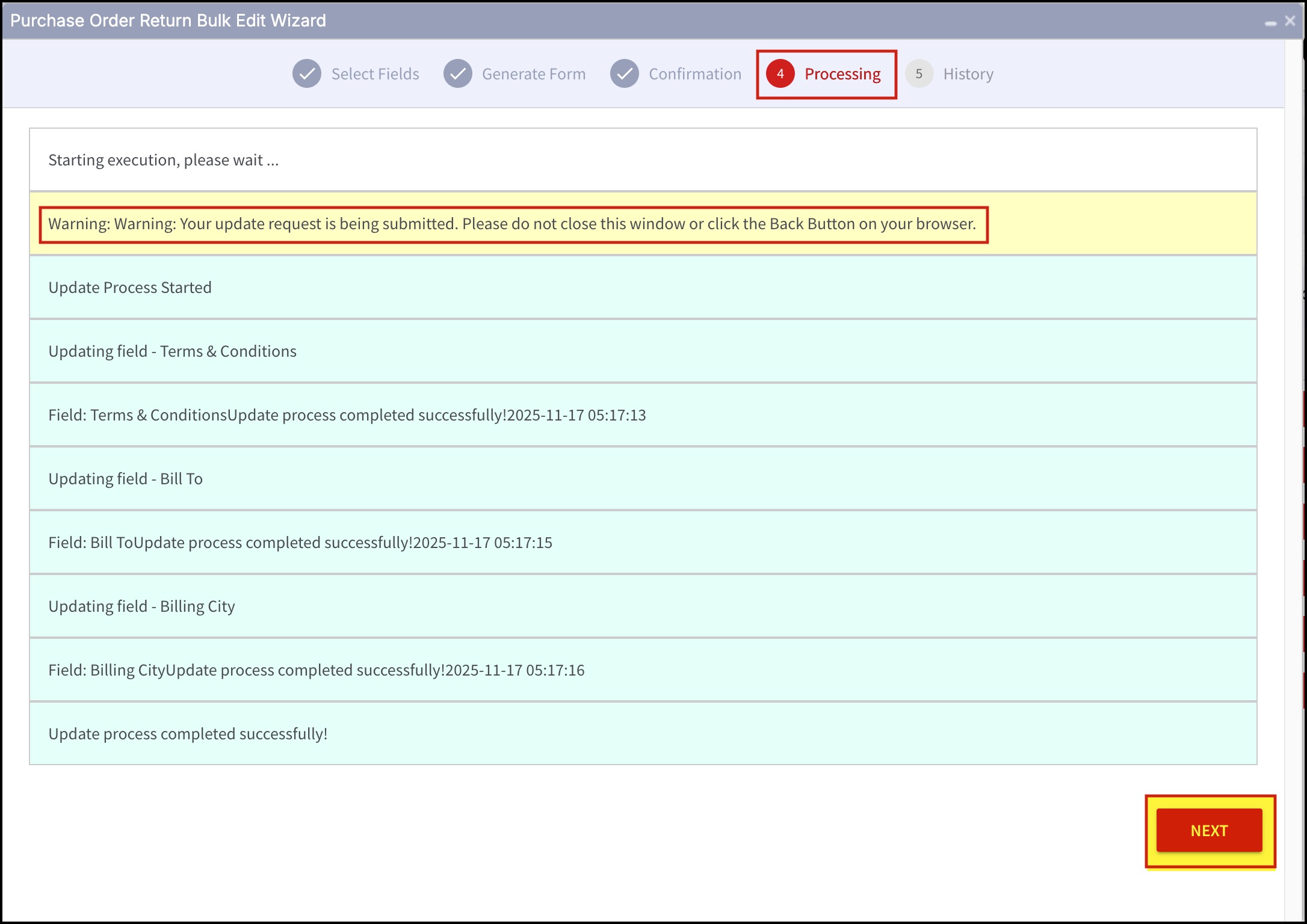
Task: Click the Confirmation step label
Action: point(694,74)
